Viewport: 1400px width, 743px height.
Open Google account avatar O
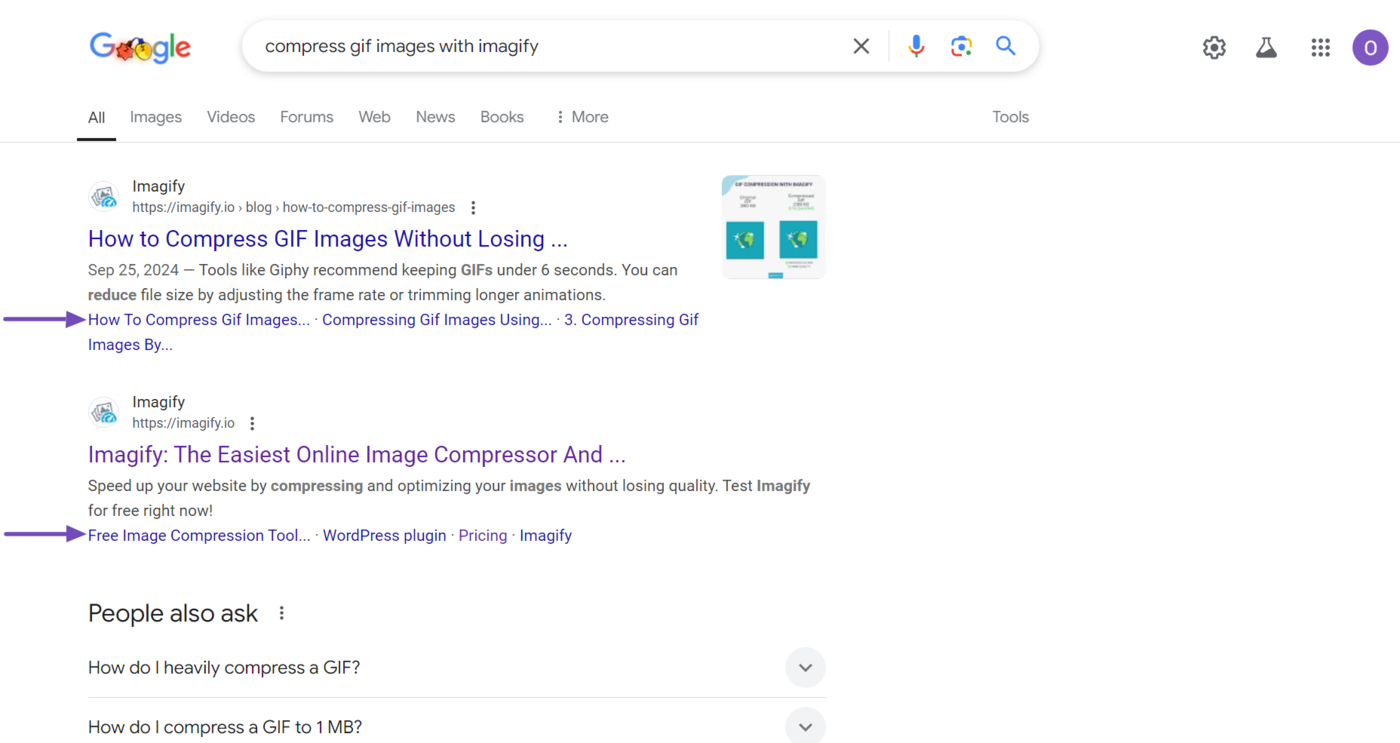[x=1370, y=47]
